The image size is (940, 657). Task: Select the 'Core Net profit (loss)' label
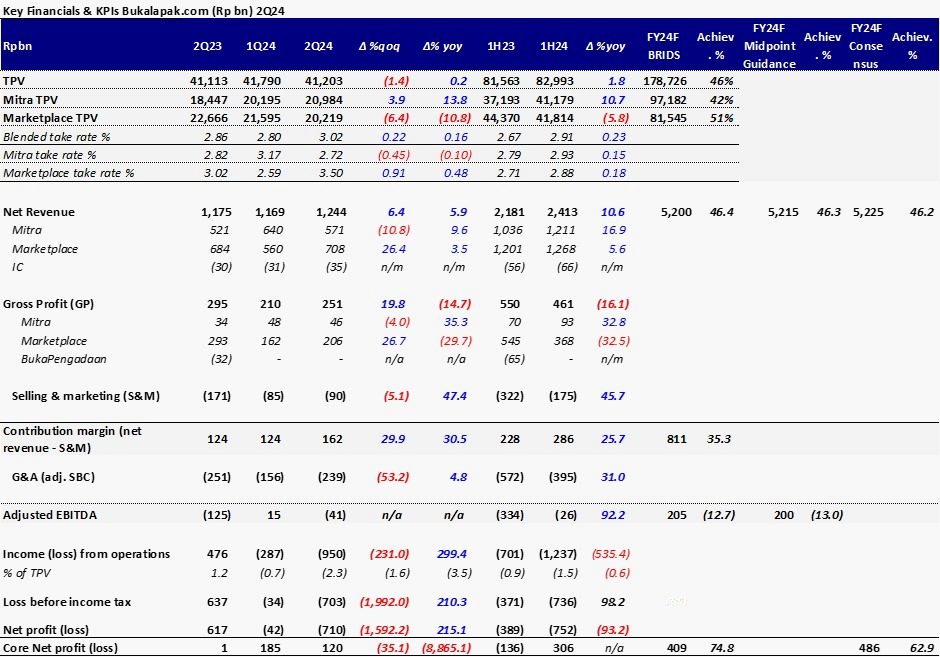point(61,648)
